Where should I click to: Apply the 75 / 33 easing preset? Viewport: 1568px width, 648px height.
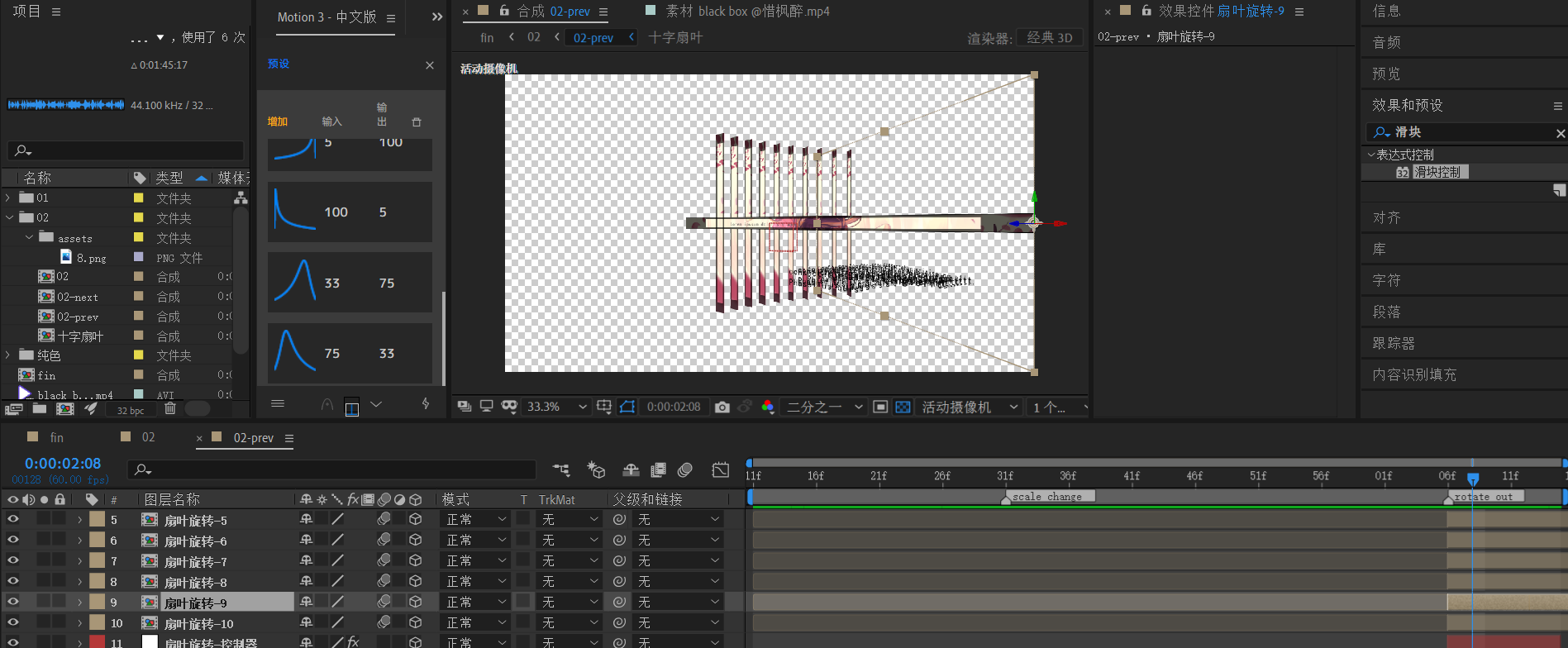[x=350, y=353]
